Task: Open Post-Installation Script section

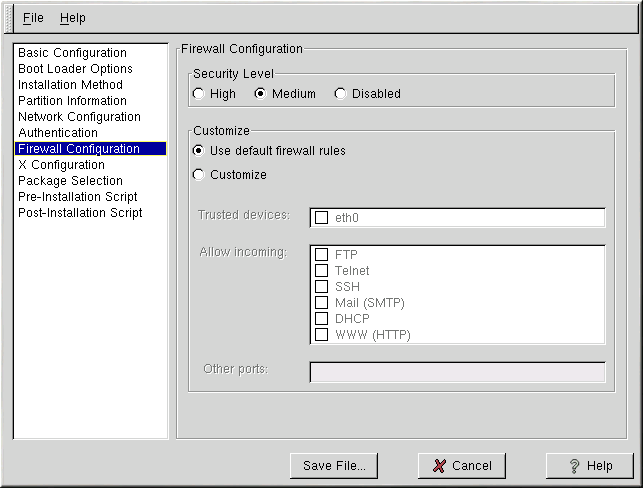Action: point(80,213)
